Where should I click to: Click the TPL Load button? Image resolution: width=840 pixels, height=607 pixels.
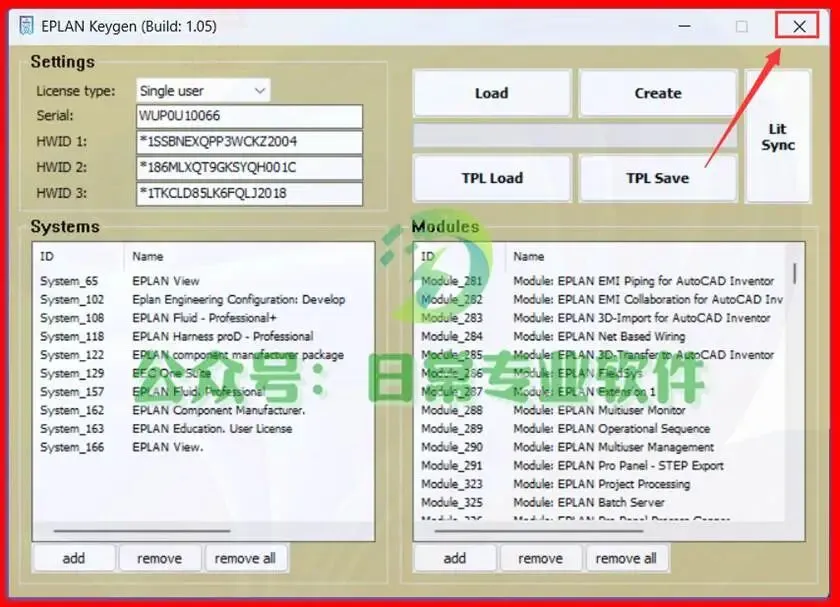click(492, 178)
